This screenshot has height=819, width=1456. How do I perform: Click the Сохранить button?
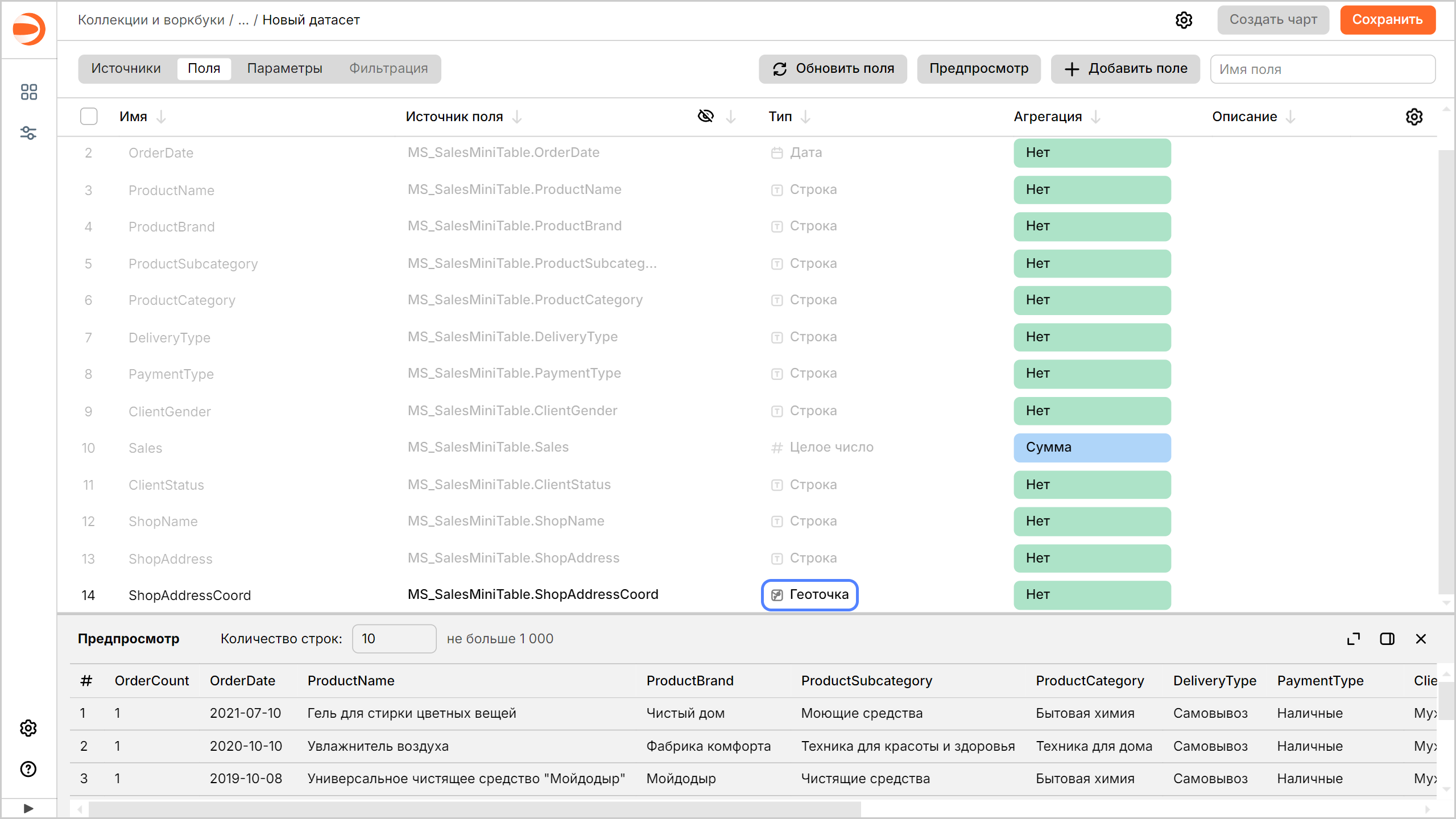coord(1387,20)
